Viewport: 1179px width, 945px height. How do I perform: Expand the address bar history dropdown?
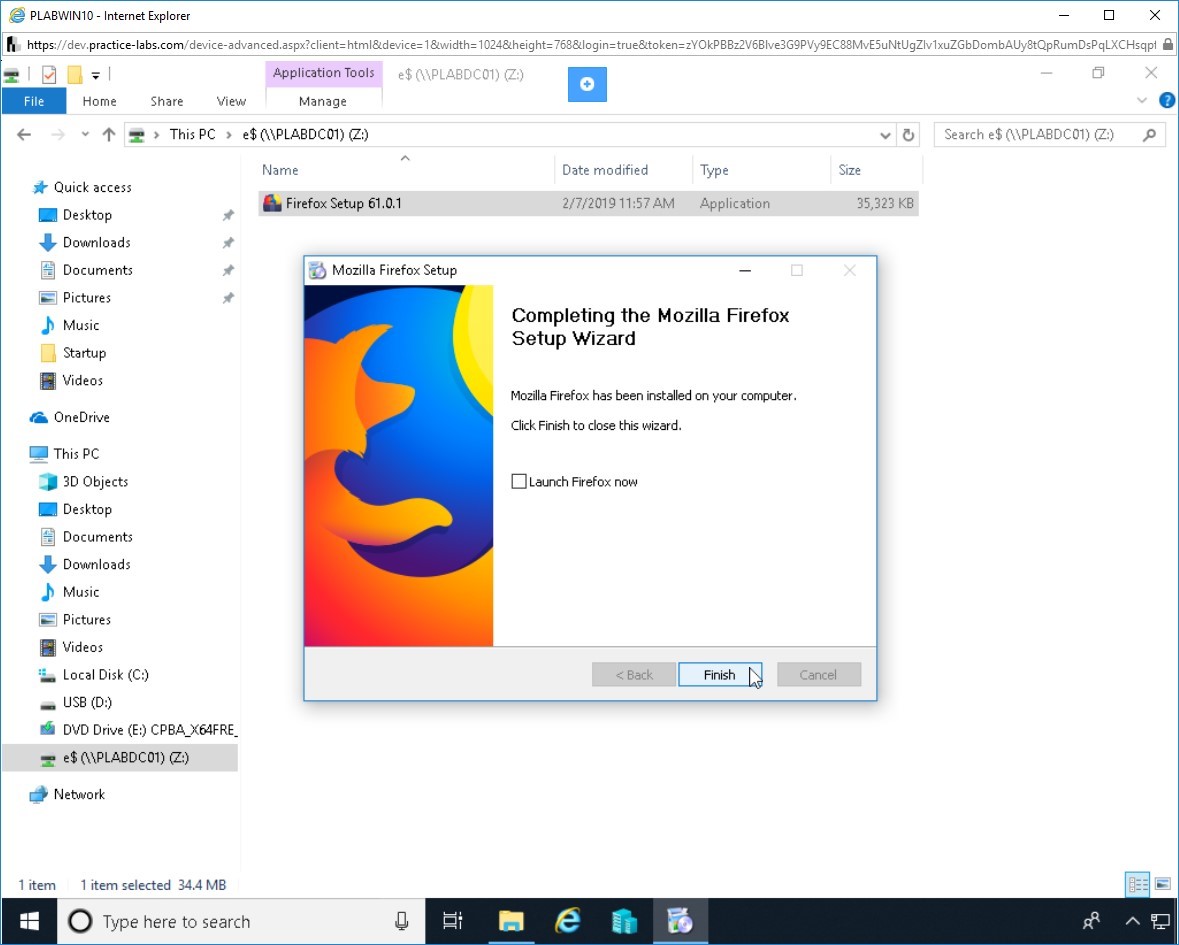pos(885,135)
